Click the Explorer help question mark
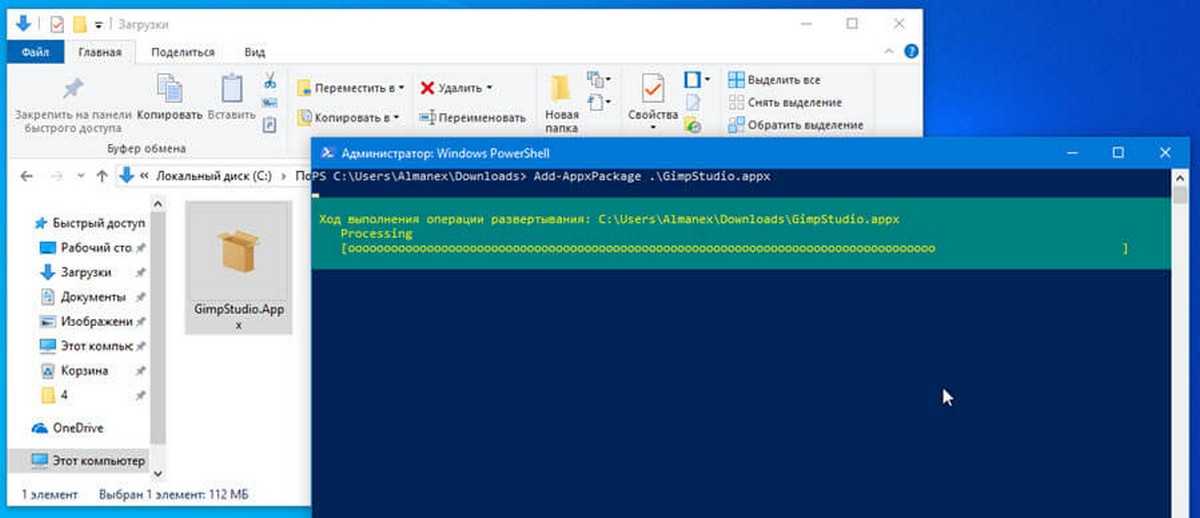The height and width of the screenshot is (518, 1200). 912,51
